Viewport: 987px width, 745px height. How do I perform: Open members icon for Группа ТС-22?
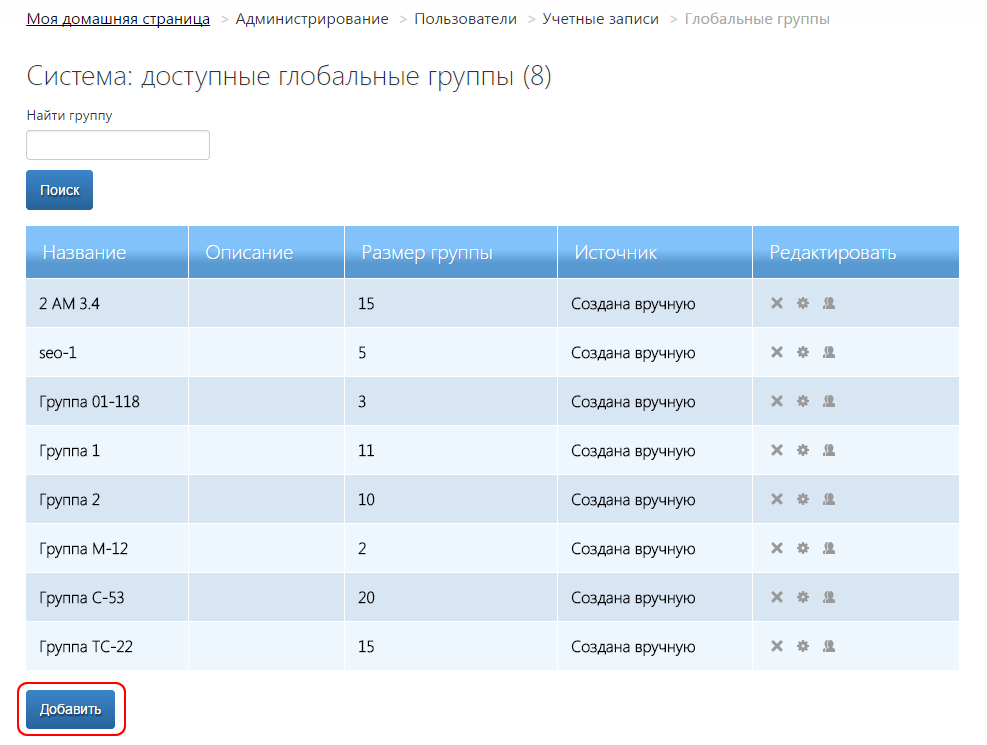828,646
